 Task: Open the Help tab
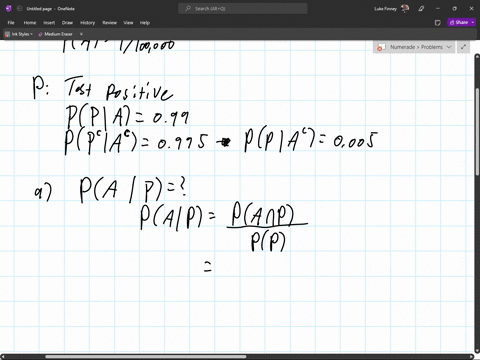point(145,23)
